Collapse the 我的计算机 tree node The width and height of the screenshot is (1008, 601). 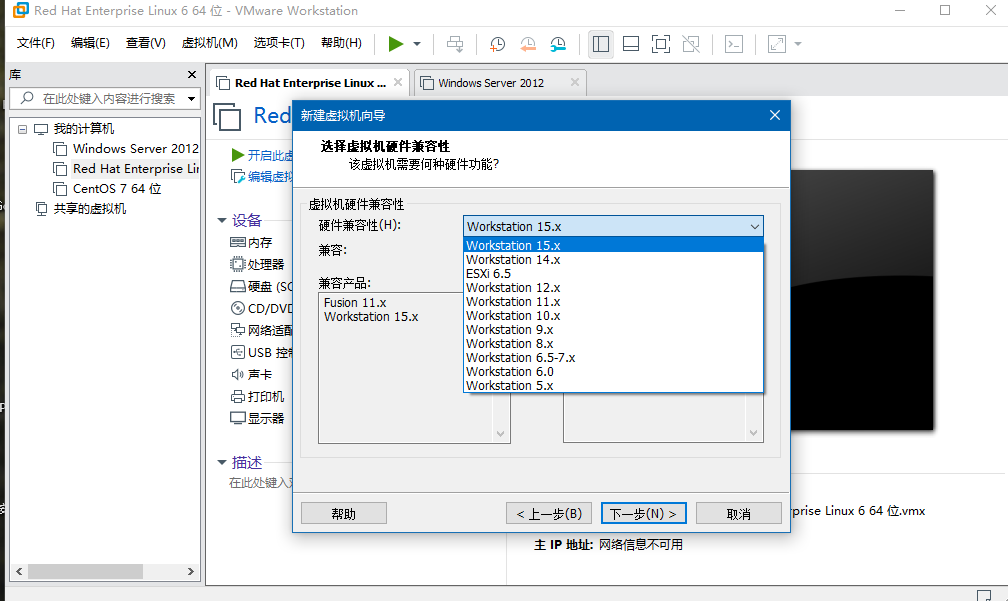pos(22,129)
